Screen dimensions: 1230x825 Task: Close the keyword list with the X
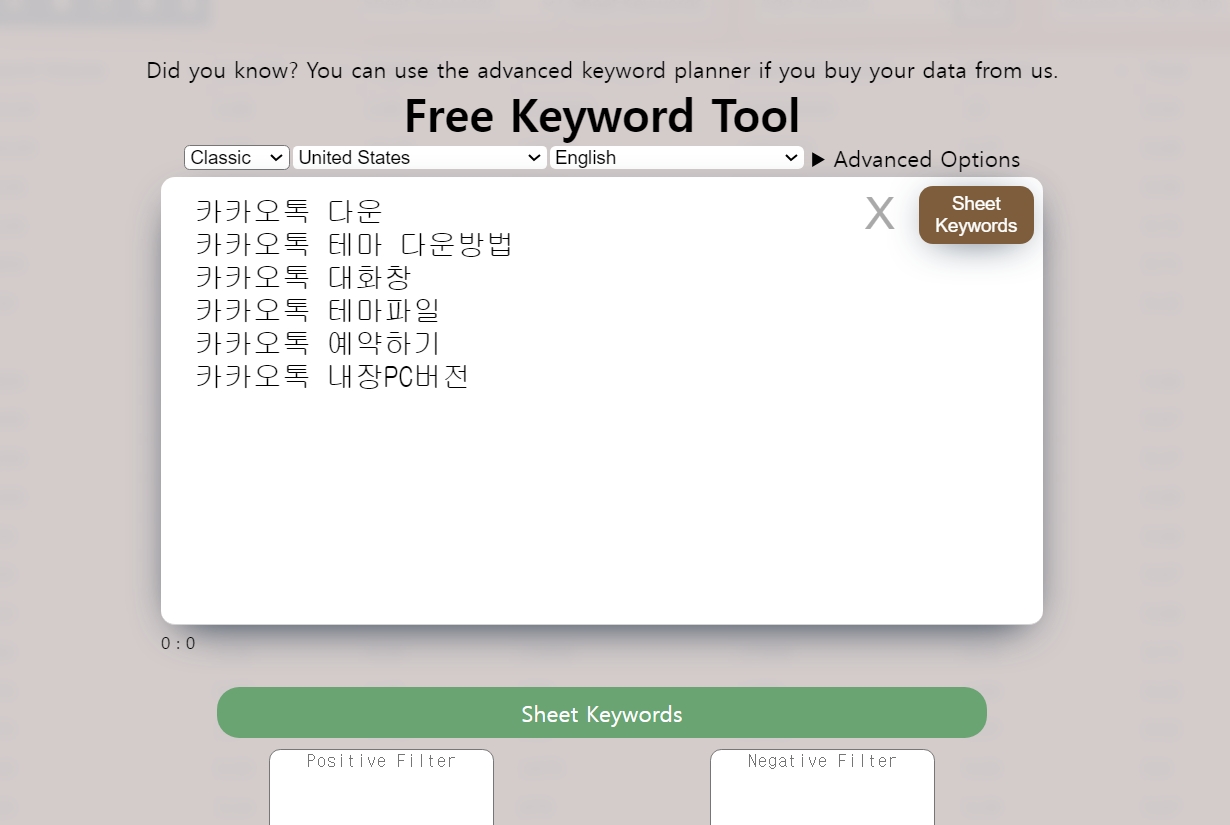click(879, 213)
